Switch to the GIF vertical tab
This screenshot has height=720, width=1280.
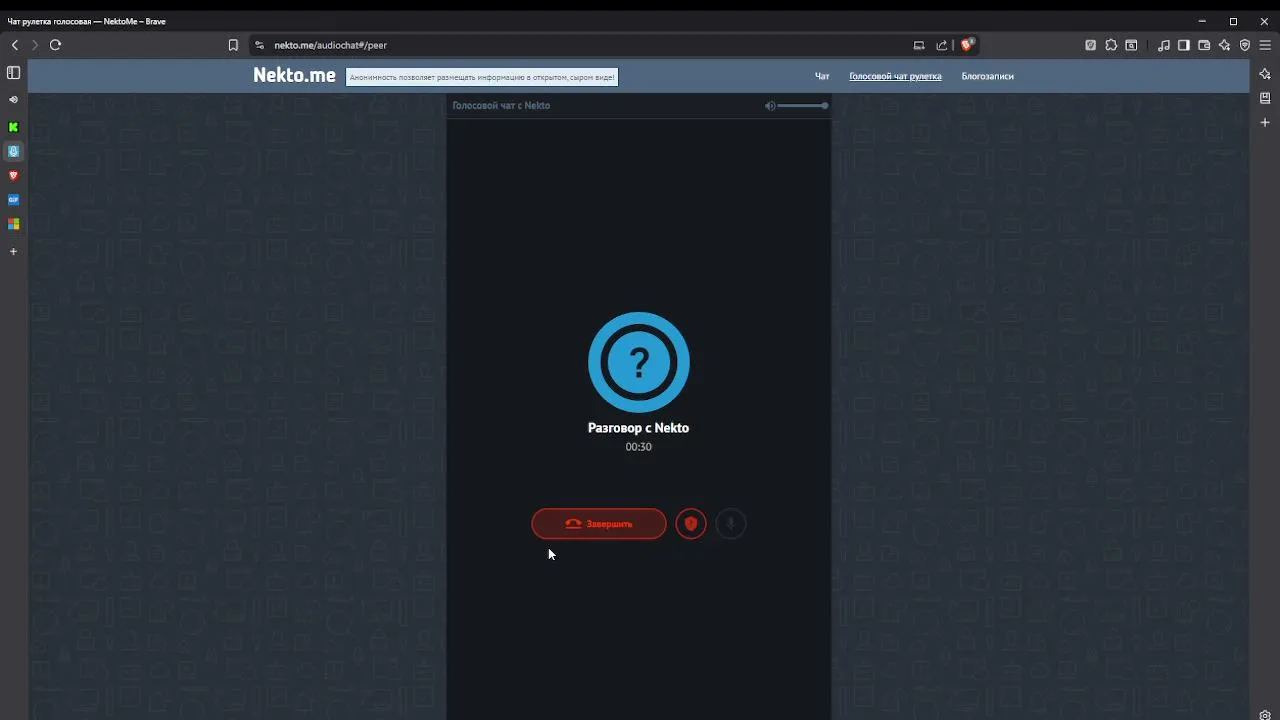[13, 200]
